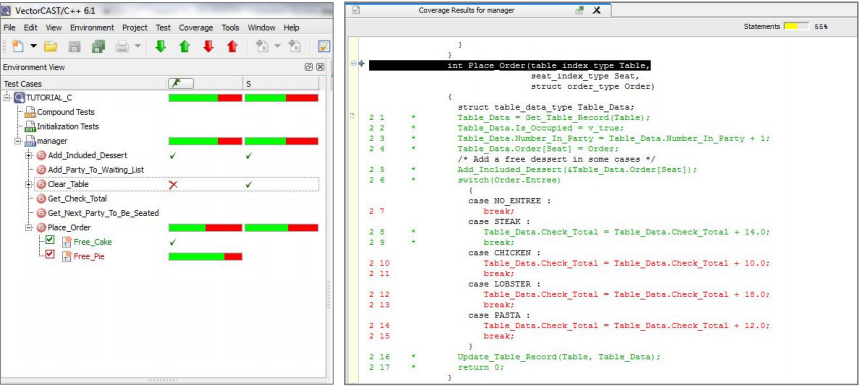Click the highlighted int Place_Order line
Viewport: 860px width, 387px height.
point(510,66)
